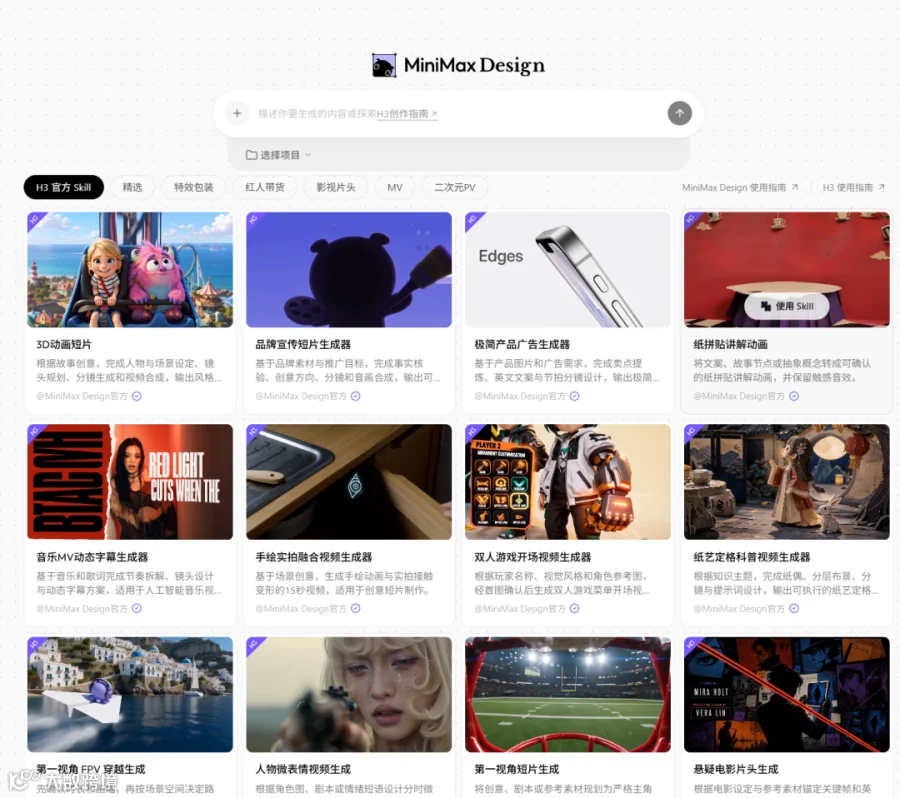Open the 第一视角短片生成 stadium thumbnail
Screen dimensions: 900x798
[568, 695]
